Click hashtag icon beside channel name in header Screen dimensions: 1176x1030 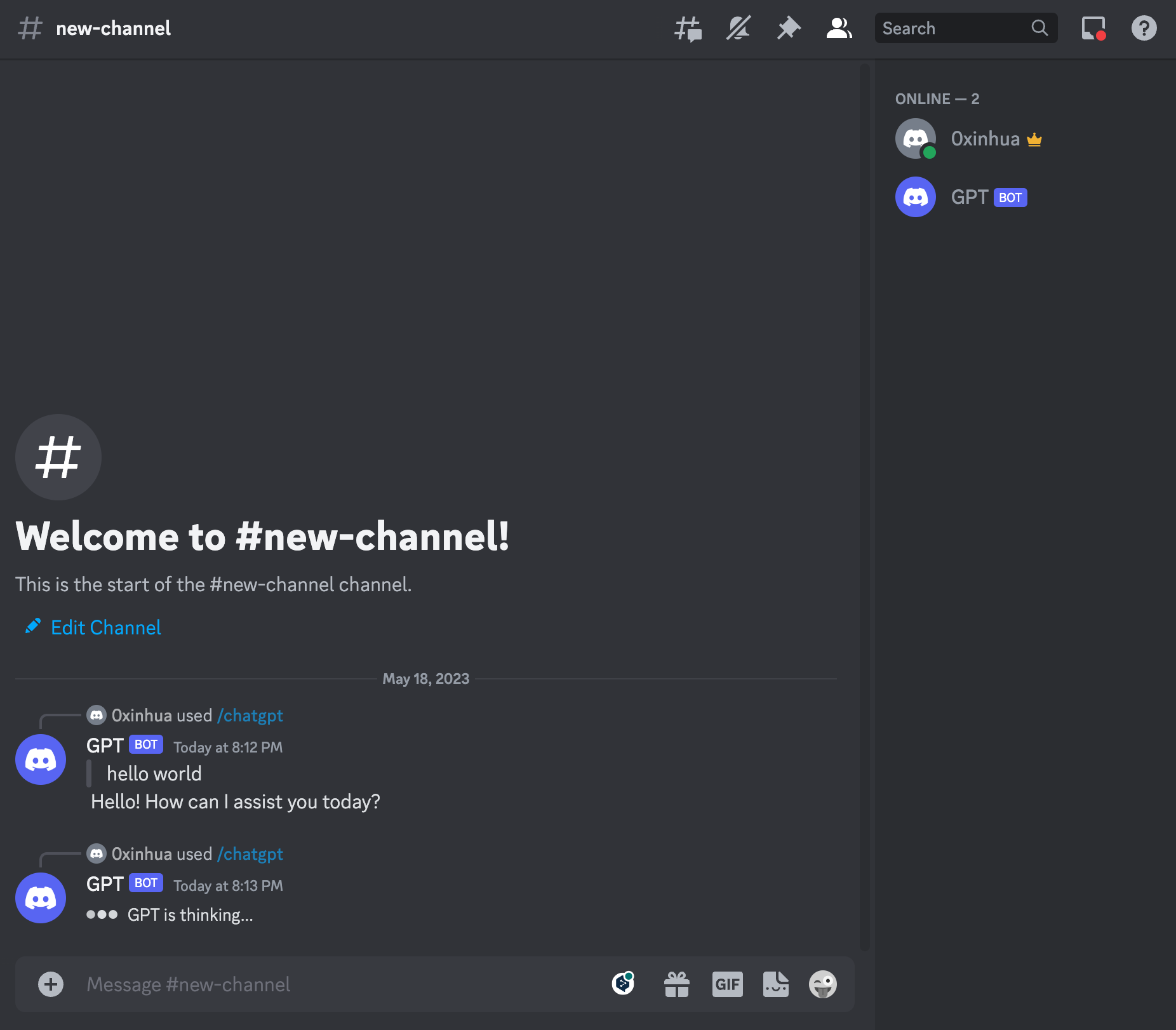[30, 29]
